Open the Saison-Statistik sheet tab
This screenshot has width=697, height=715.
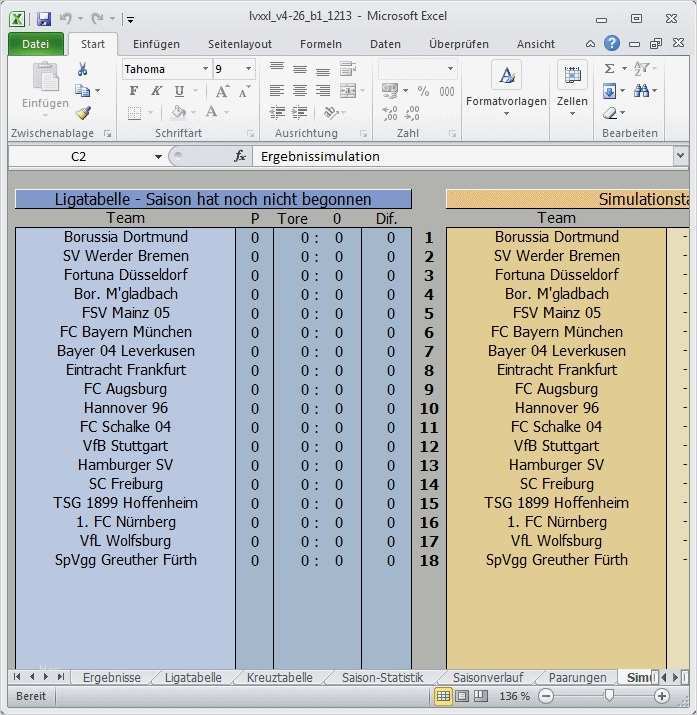point(382,678)
